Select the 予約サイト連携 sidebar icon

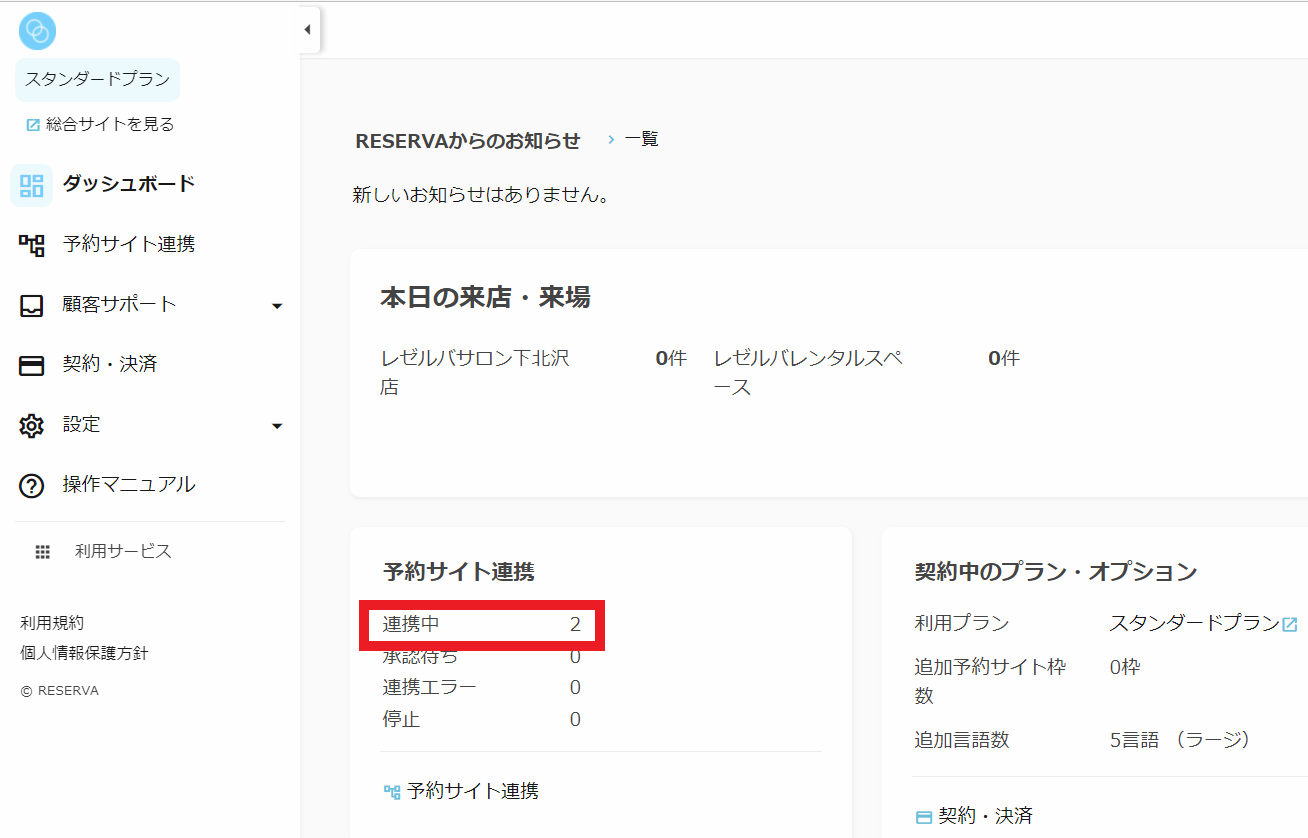click(x=32, y=245)
